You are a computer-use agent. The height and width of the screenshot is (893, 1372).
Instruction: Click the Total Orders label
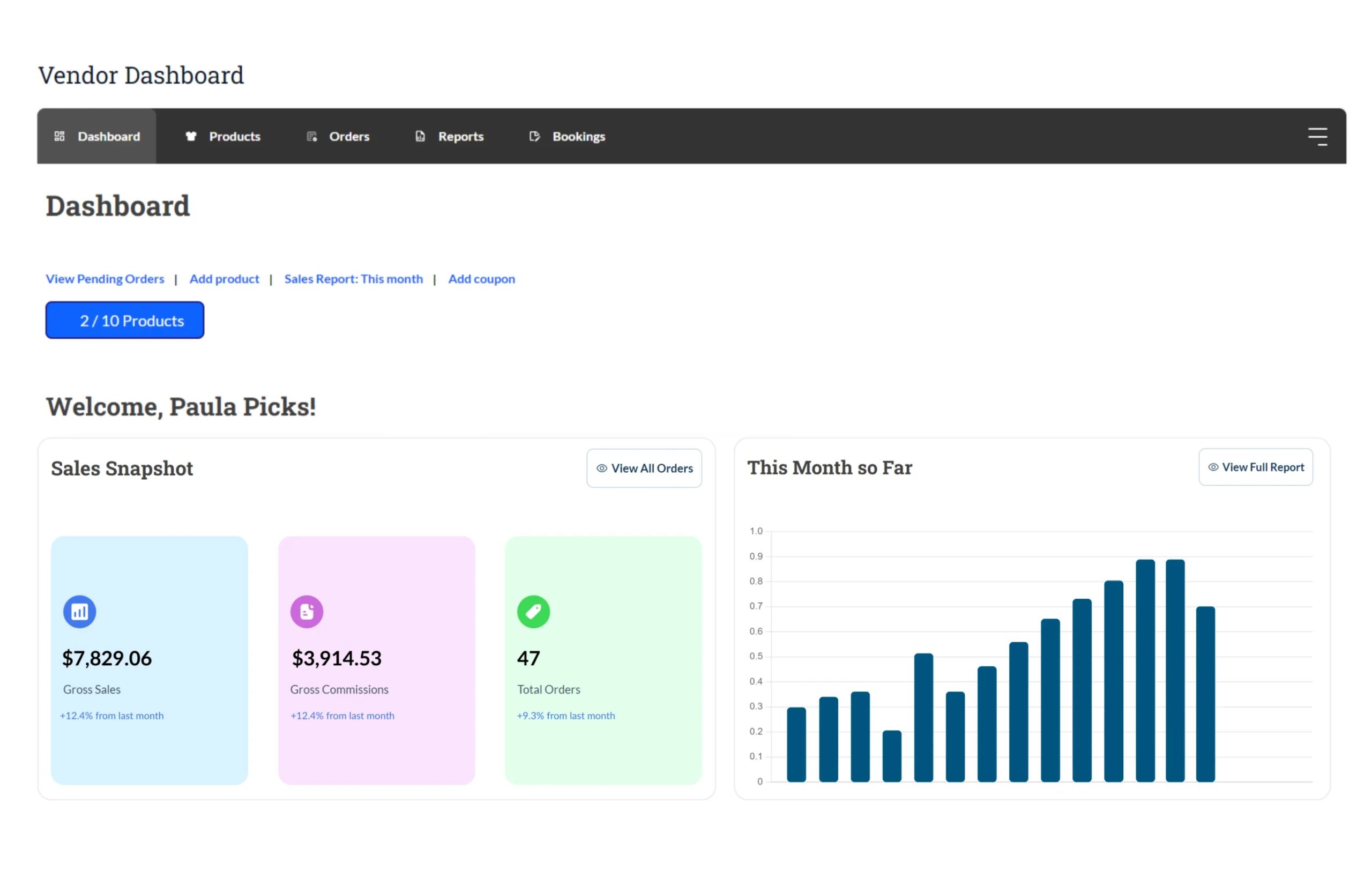(548, 689)
